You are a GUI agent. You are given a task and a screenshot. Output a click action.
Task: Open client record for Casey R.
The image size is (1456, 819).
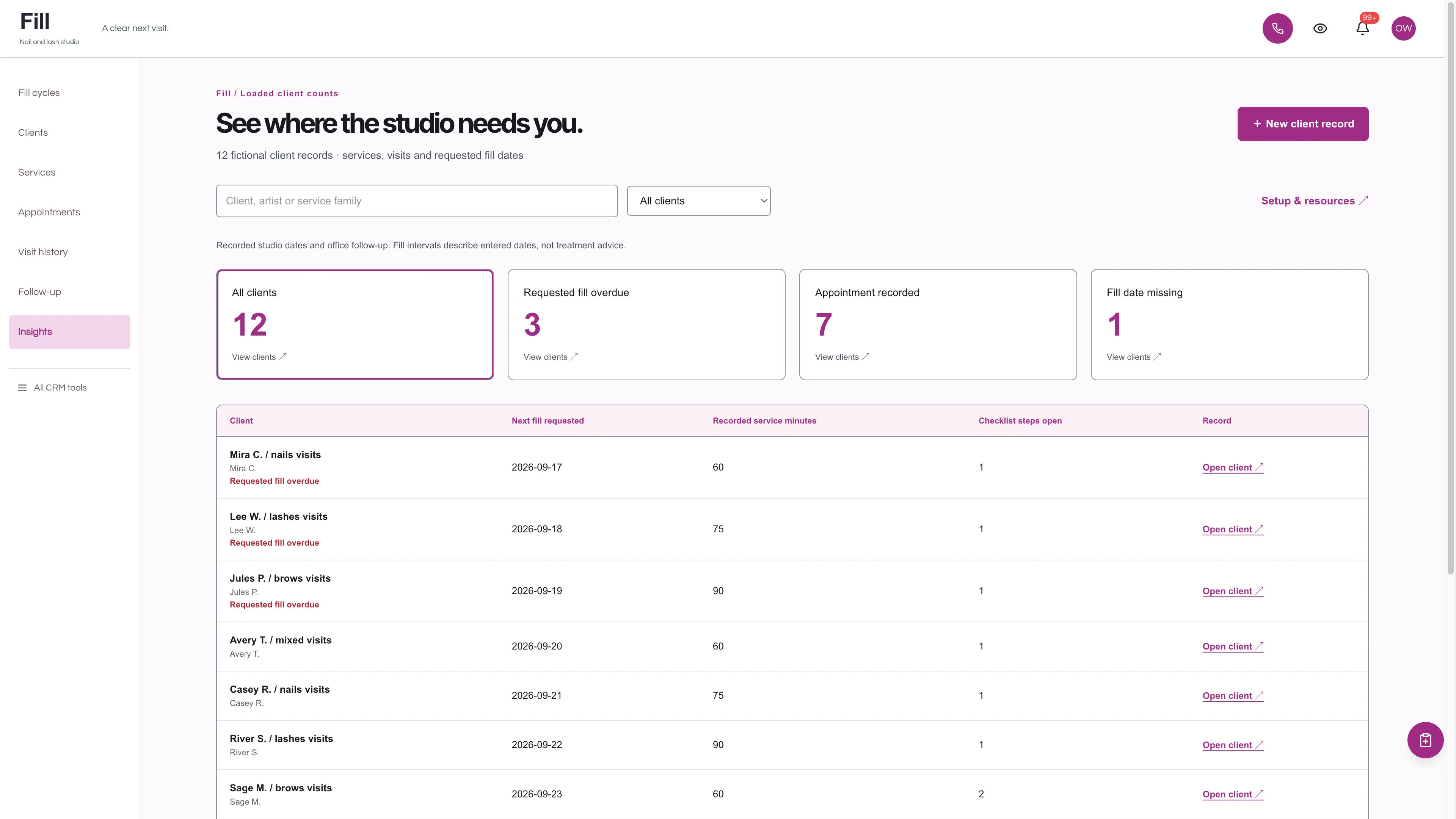click(1233, 696)
